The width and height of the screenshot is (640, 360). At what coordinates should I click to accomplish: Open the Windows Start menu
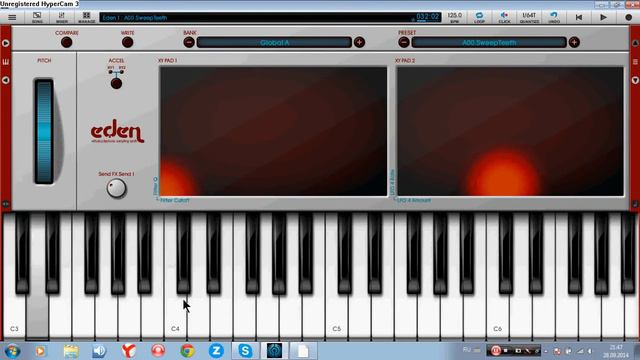[x=13, y=351]
